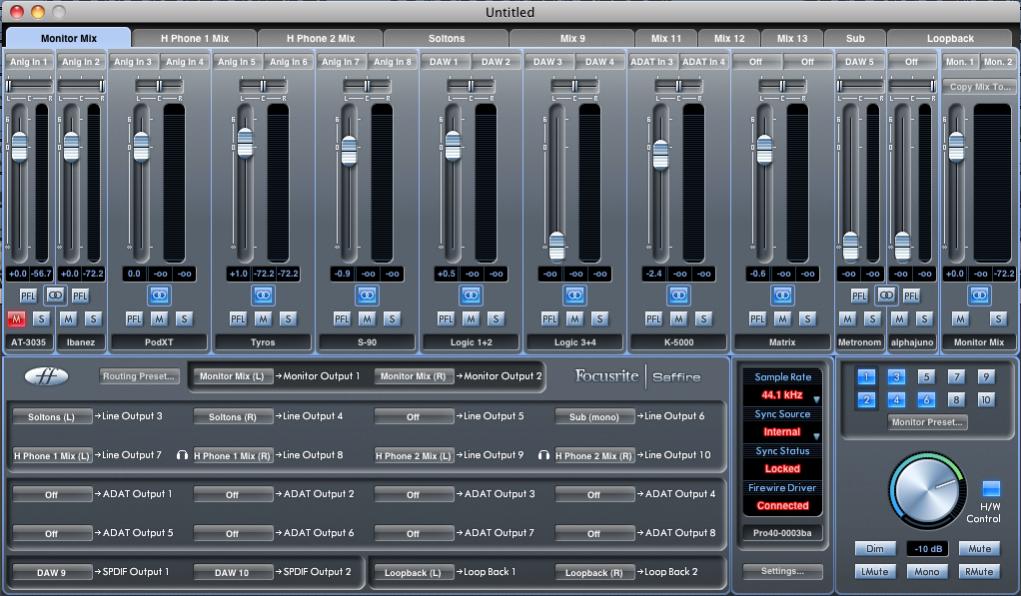Click the Tyros channel fader handle
This screenshot has width=1021, height=596.
tap(245, 143)
